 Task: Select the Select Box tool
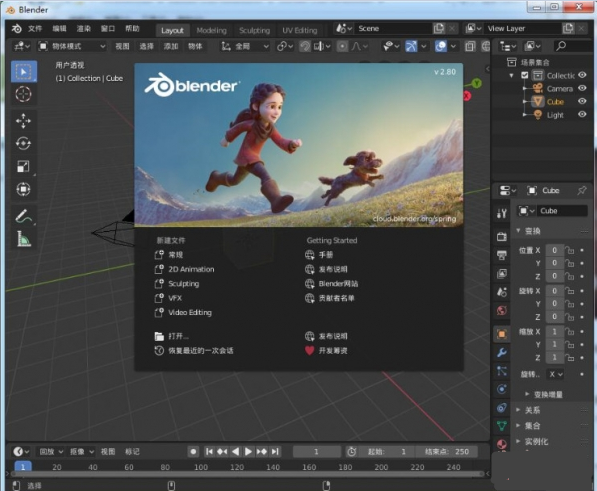(24, 72)
